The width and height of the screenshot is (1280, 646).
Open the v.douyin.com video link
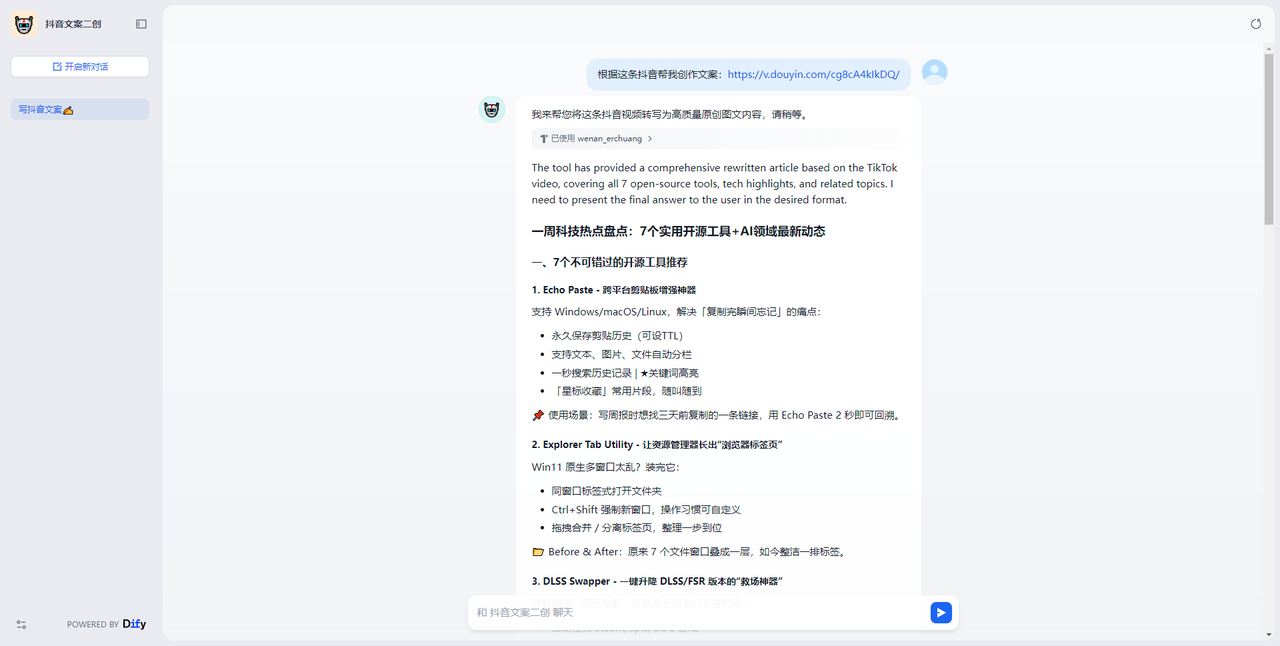(813, 74)
